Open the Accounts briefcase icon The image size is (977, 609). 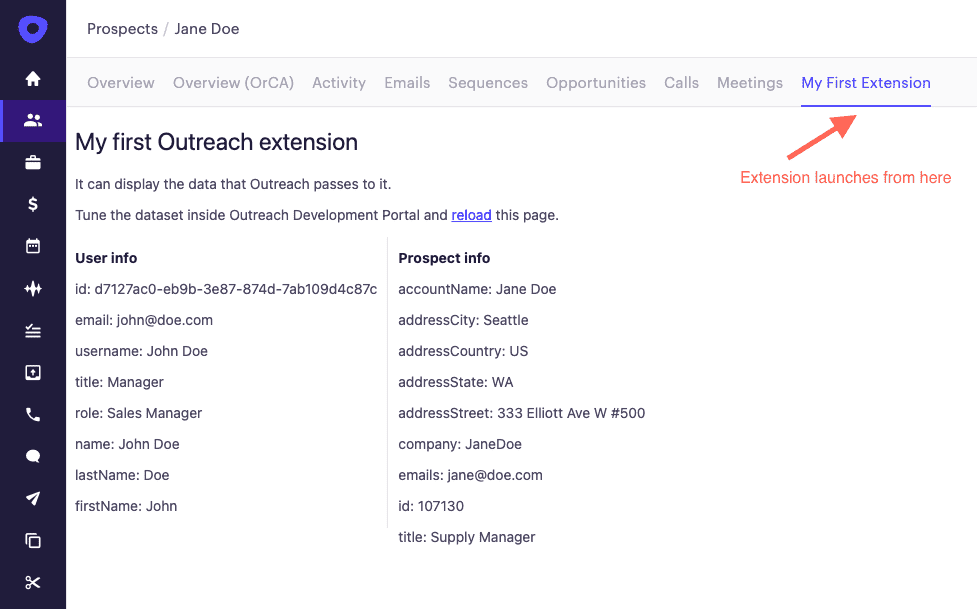(x=33, y=163)
